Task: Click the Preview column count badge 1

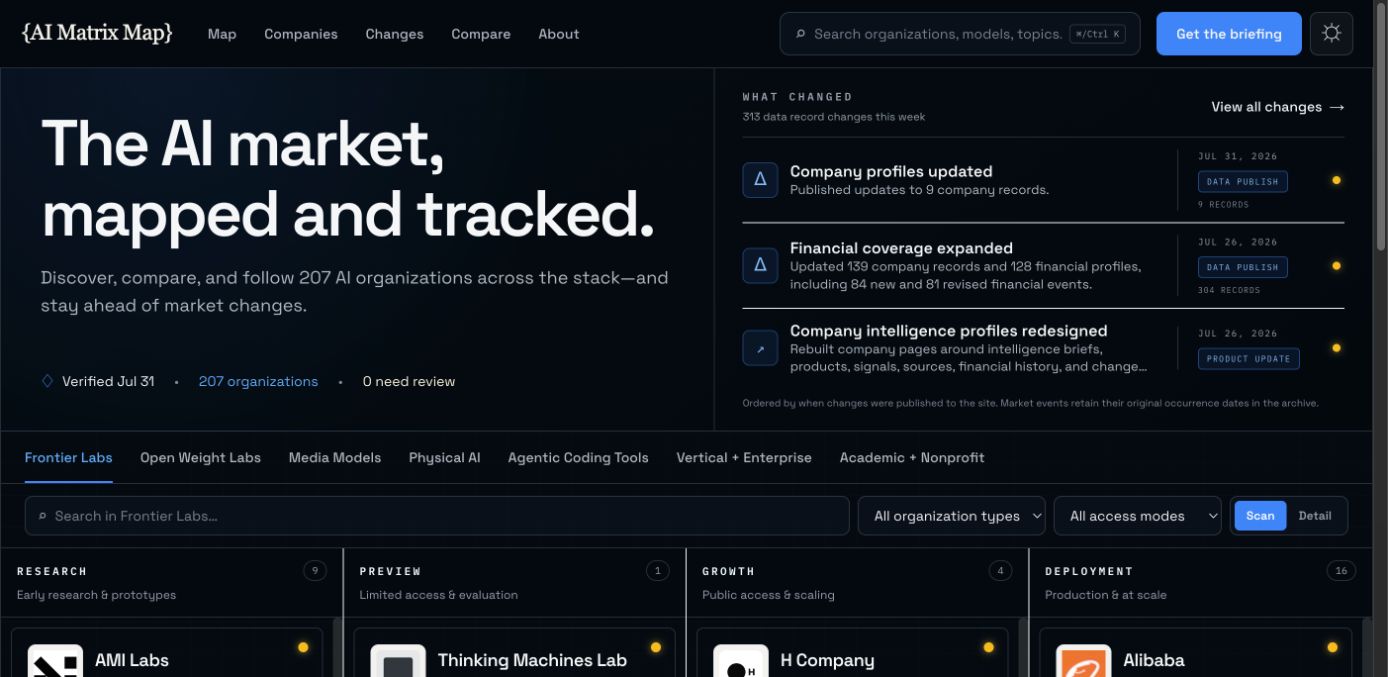Action: (658, 571)
